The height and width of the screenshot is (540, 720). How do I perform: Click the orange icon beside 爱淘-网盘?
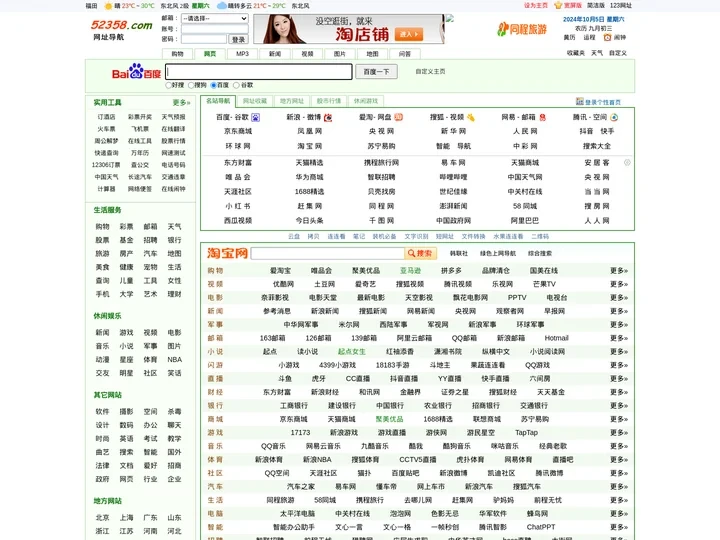(399, 117)
